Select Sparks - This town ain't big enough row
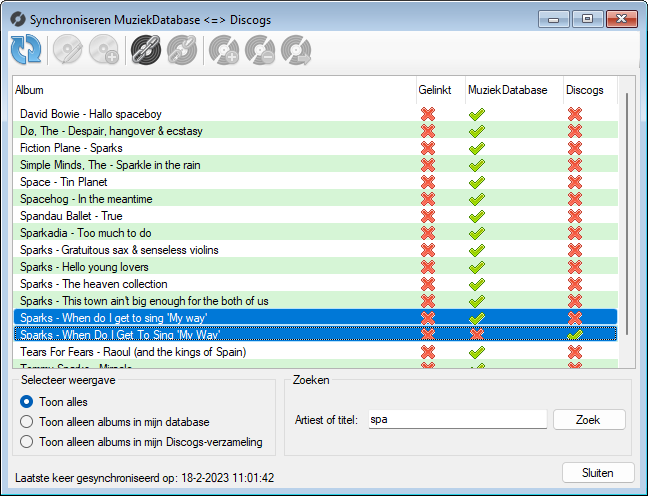This screenshot has height=496, width=648. click(x=316, y=301)
